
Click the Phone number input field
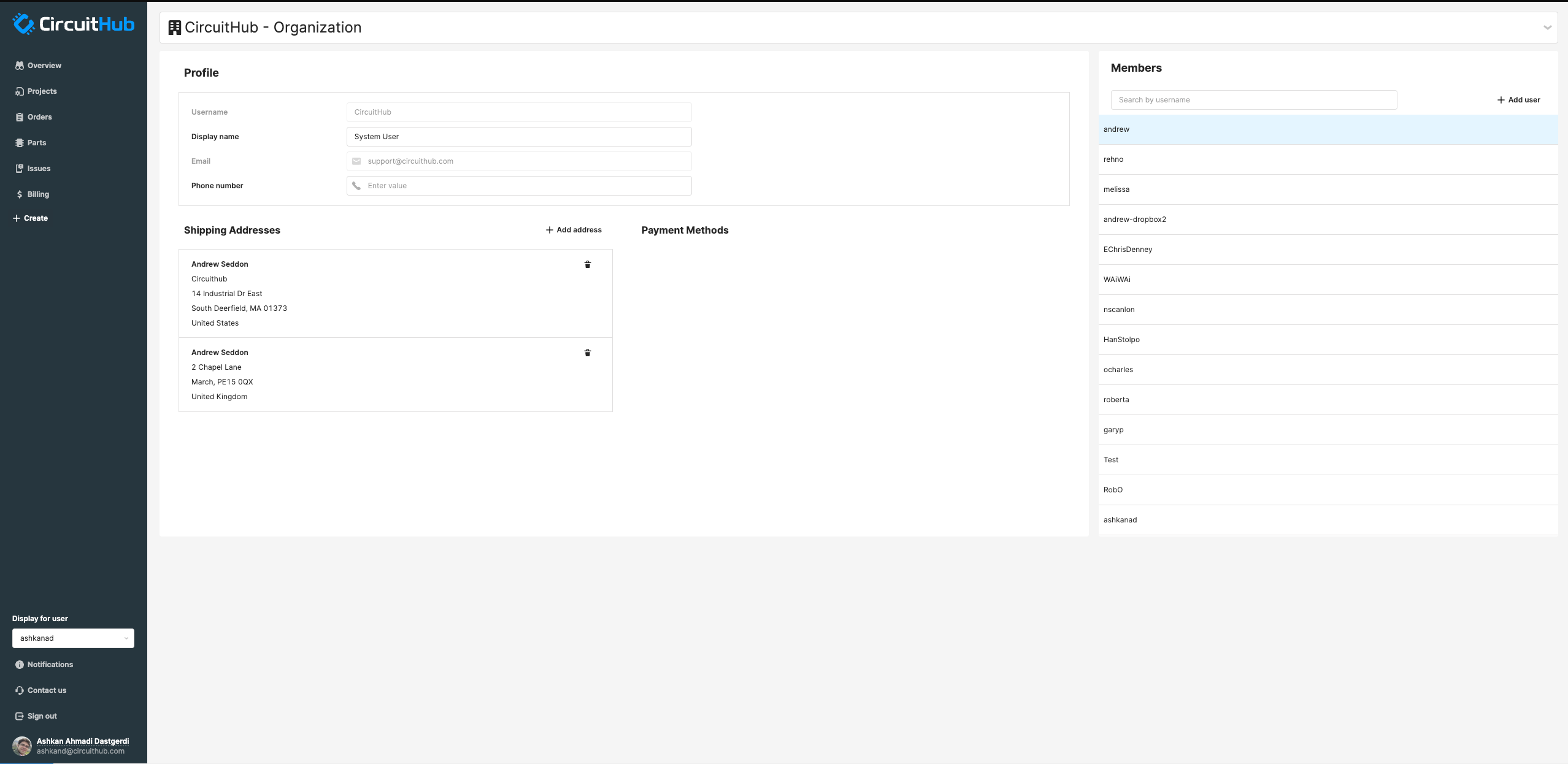coord(520,185)
